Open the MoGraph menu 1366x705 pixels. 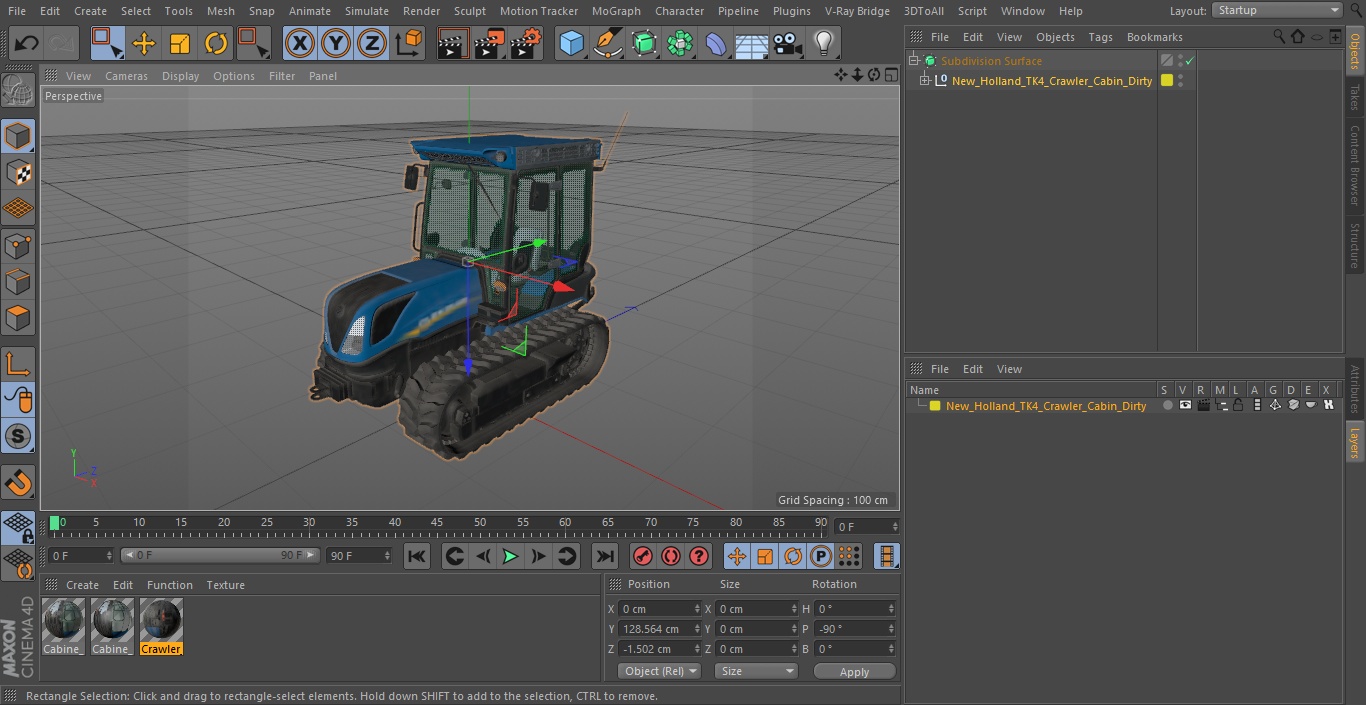coord(616,11)
